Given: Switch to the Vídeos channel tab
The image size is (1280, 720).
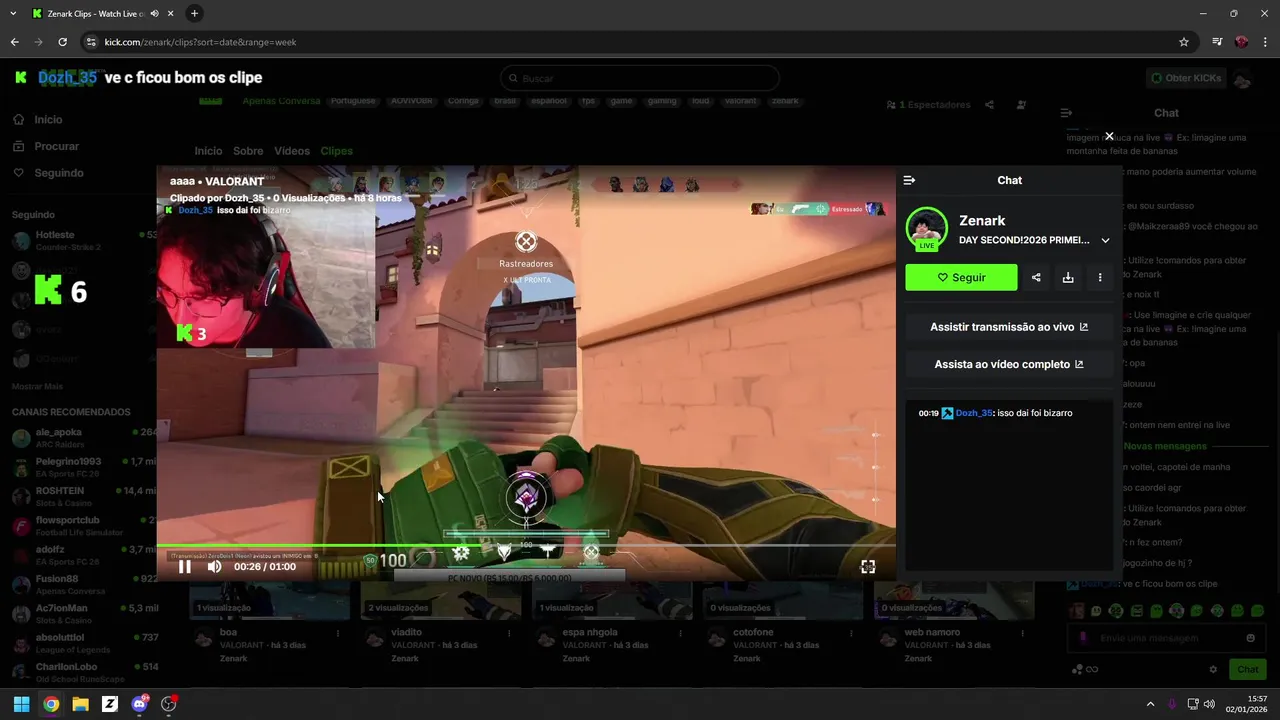Looking at the screenshot, I should [292, 151].
